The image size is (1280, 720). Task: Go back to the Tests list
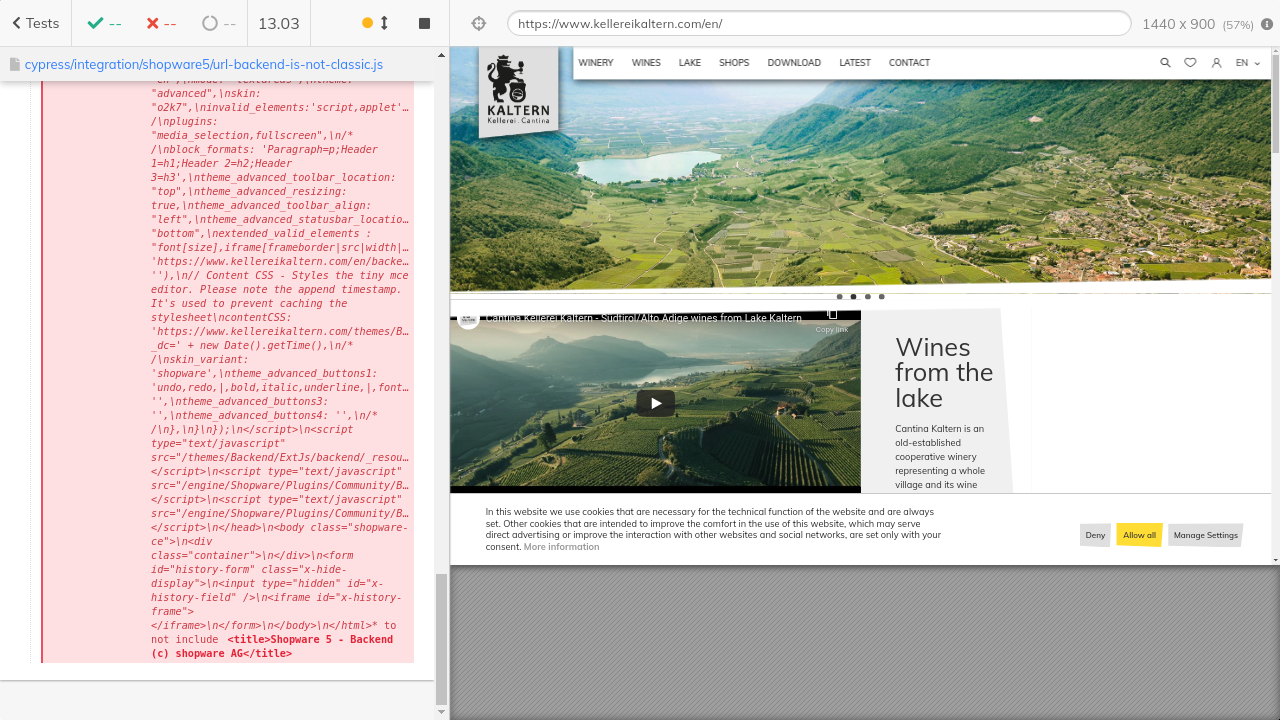[x=35, y=23]
